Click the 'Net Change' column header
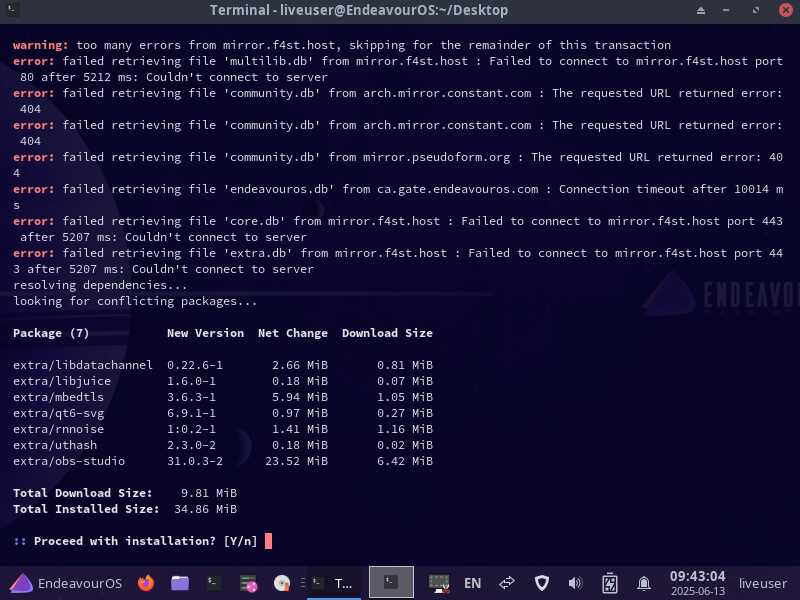 293,333
